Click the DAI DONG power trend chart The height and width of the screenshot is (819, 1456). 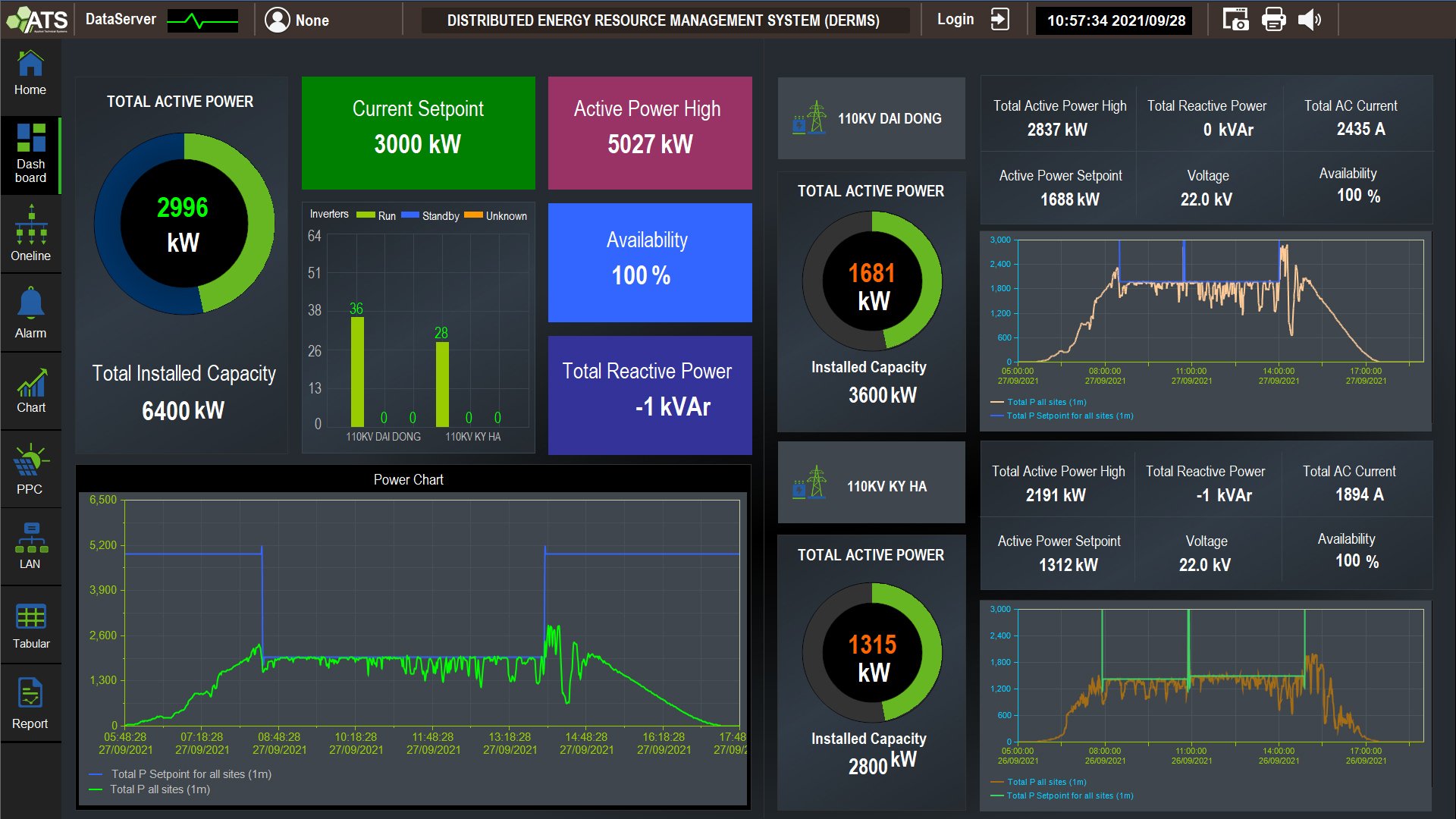click(1219, 300)
